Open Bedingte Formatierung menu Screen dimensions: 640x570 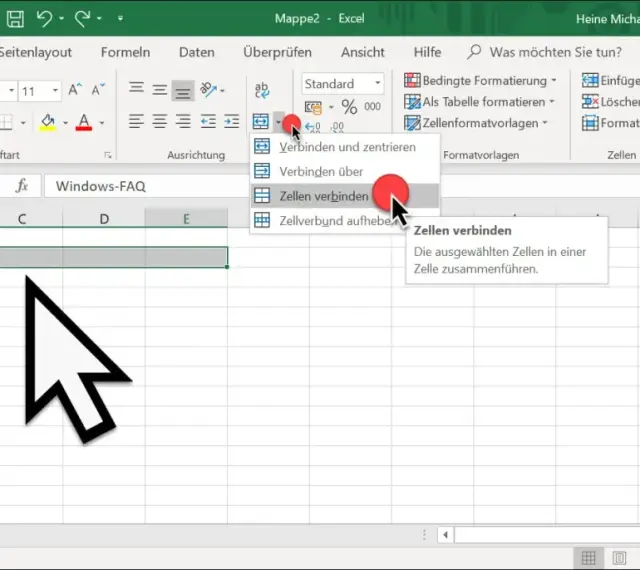(480, 80)
